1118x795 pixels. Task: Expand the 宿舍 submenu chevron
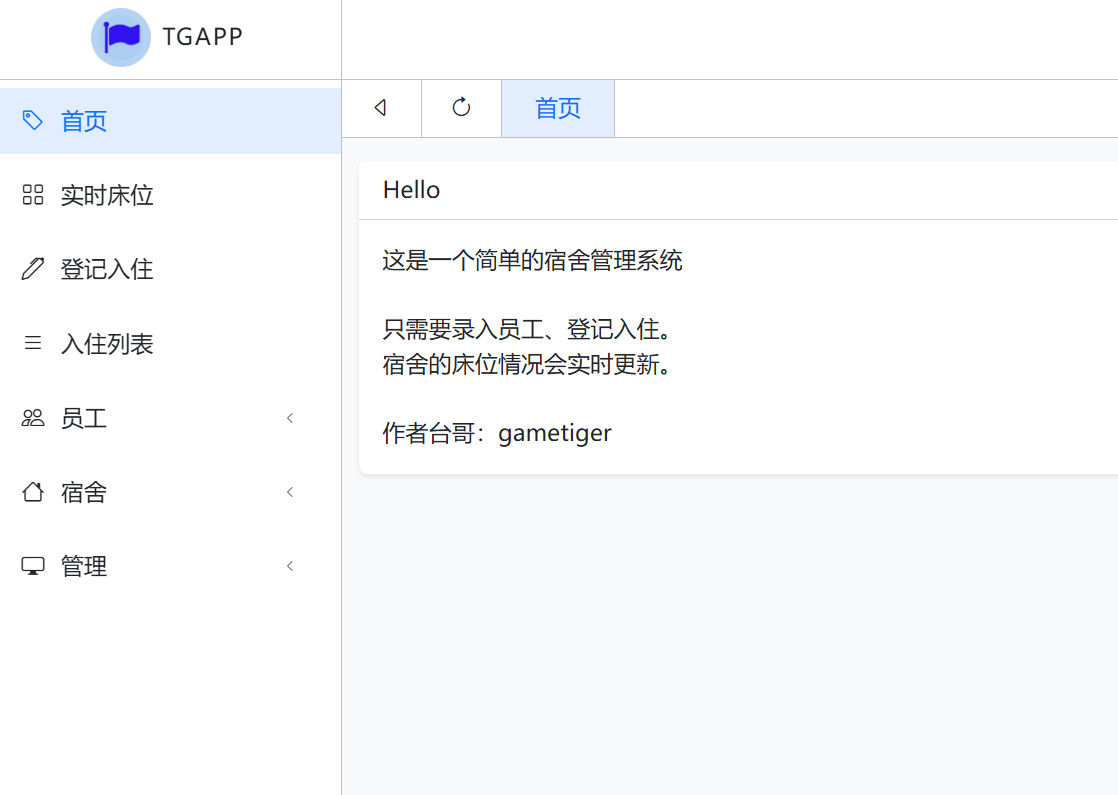coord(290,492)
